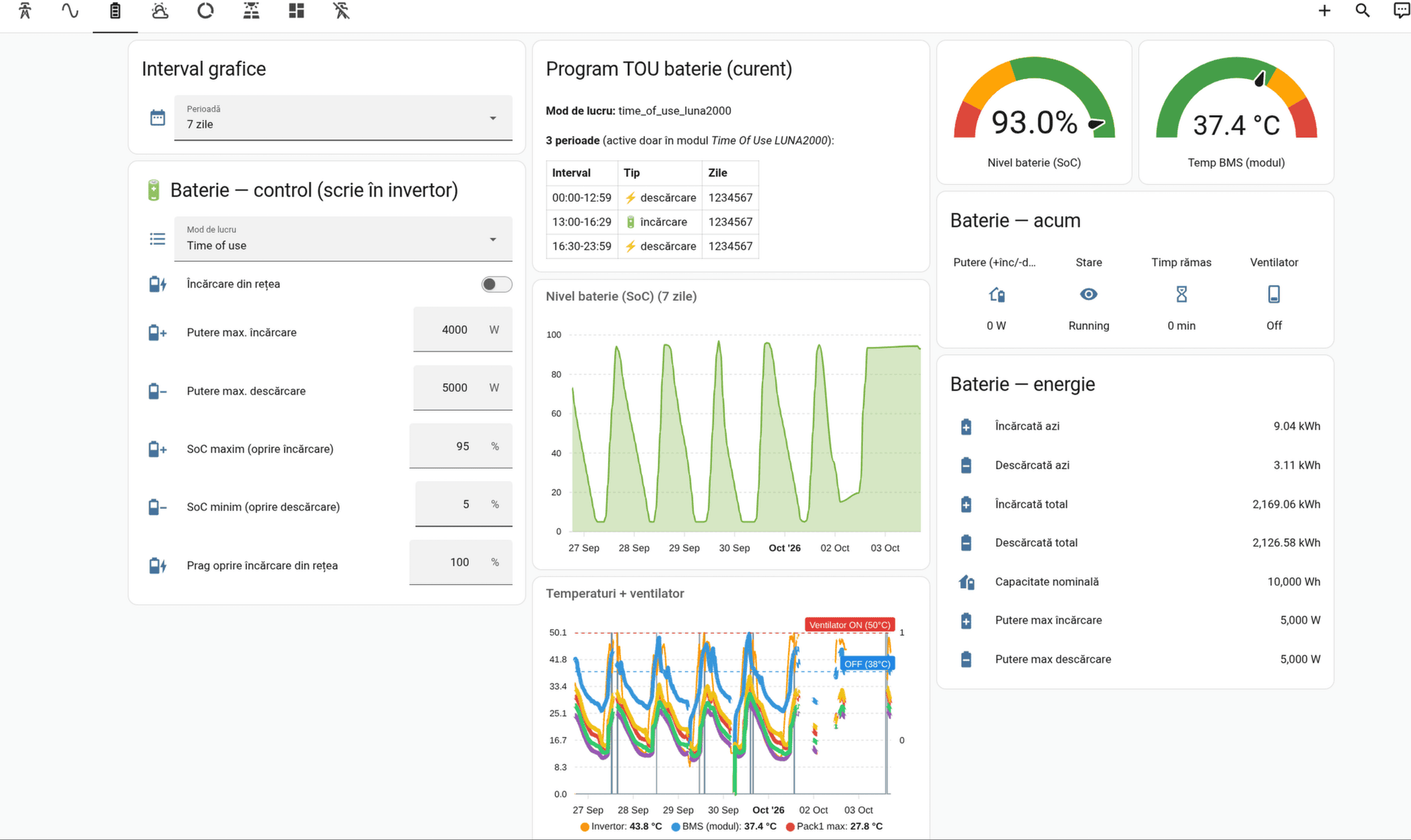Click the green battery icon in control header
This screenshot has height=840, width=1411.
coord(153,190)
